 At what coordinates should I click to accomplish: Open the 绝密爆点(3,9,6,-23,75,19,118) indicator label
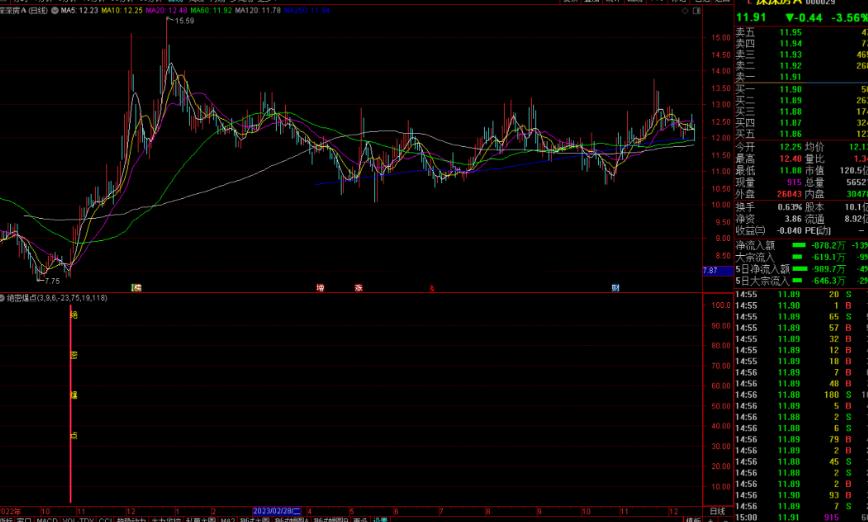(x=57, y=298)
